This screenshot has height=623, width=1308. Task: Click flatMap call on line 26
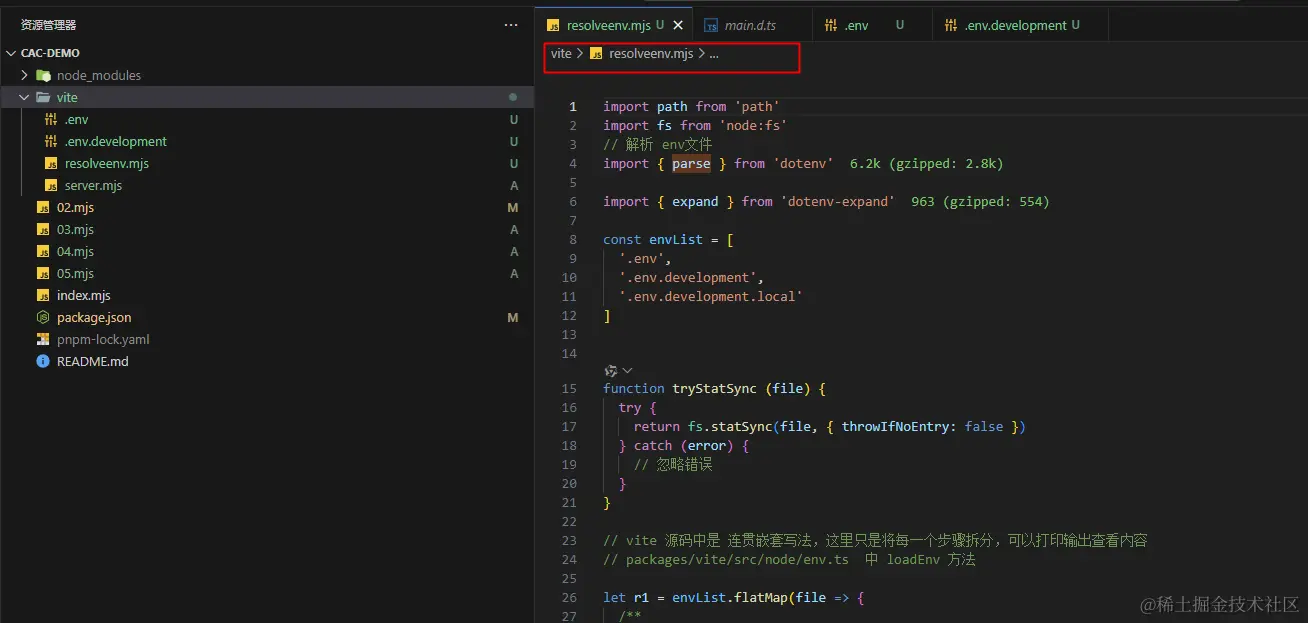tap(761, 597)
